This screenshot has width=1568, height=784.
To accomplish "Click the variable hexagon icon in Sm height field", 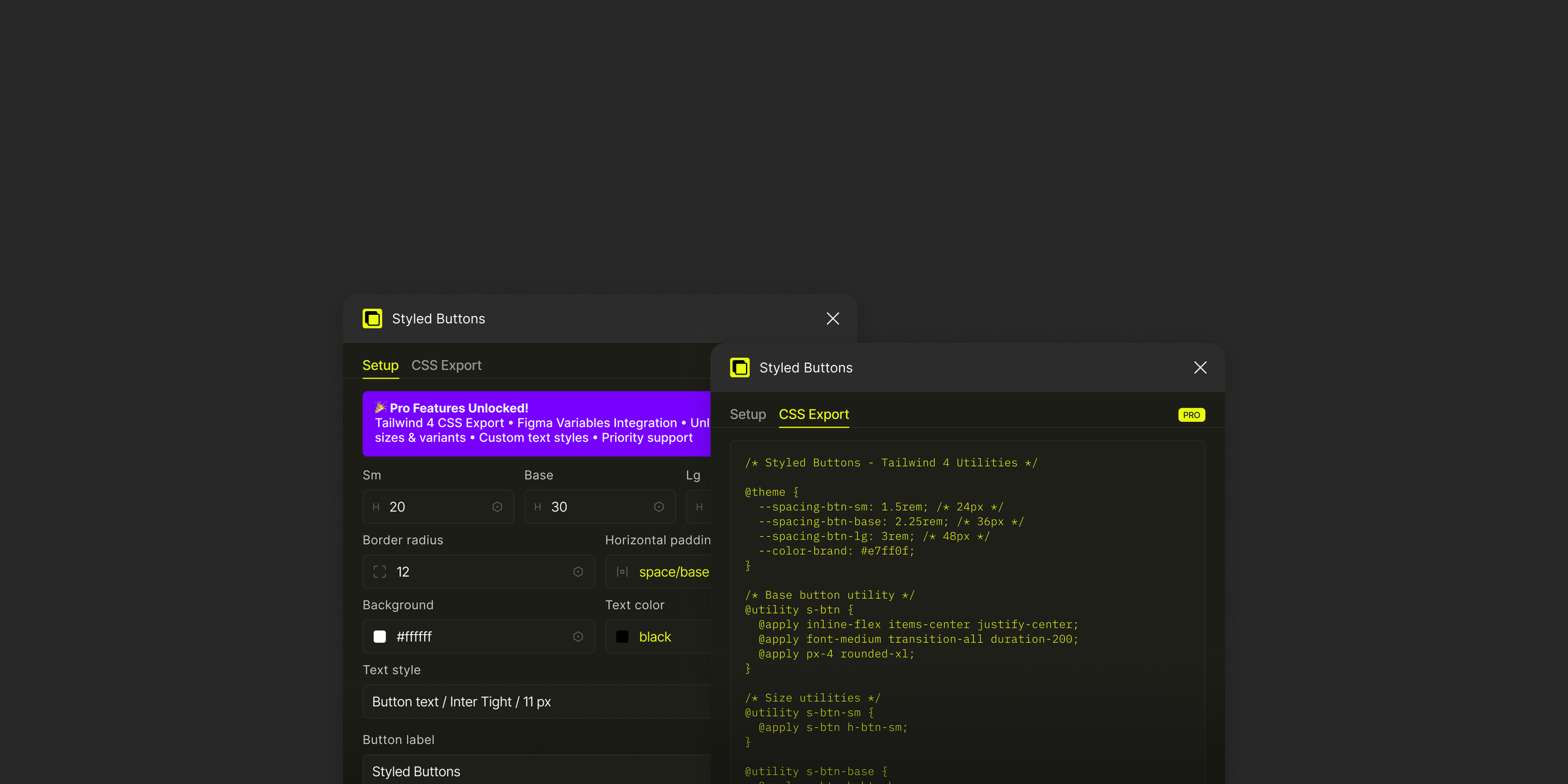I will point(497,507).
